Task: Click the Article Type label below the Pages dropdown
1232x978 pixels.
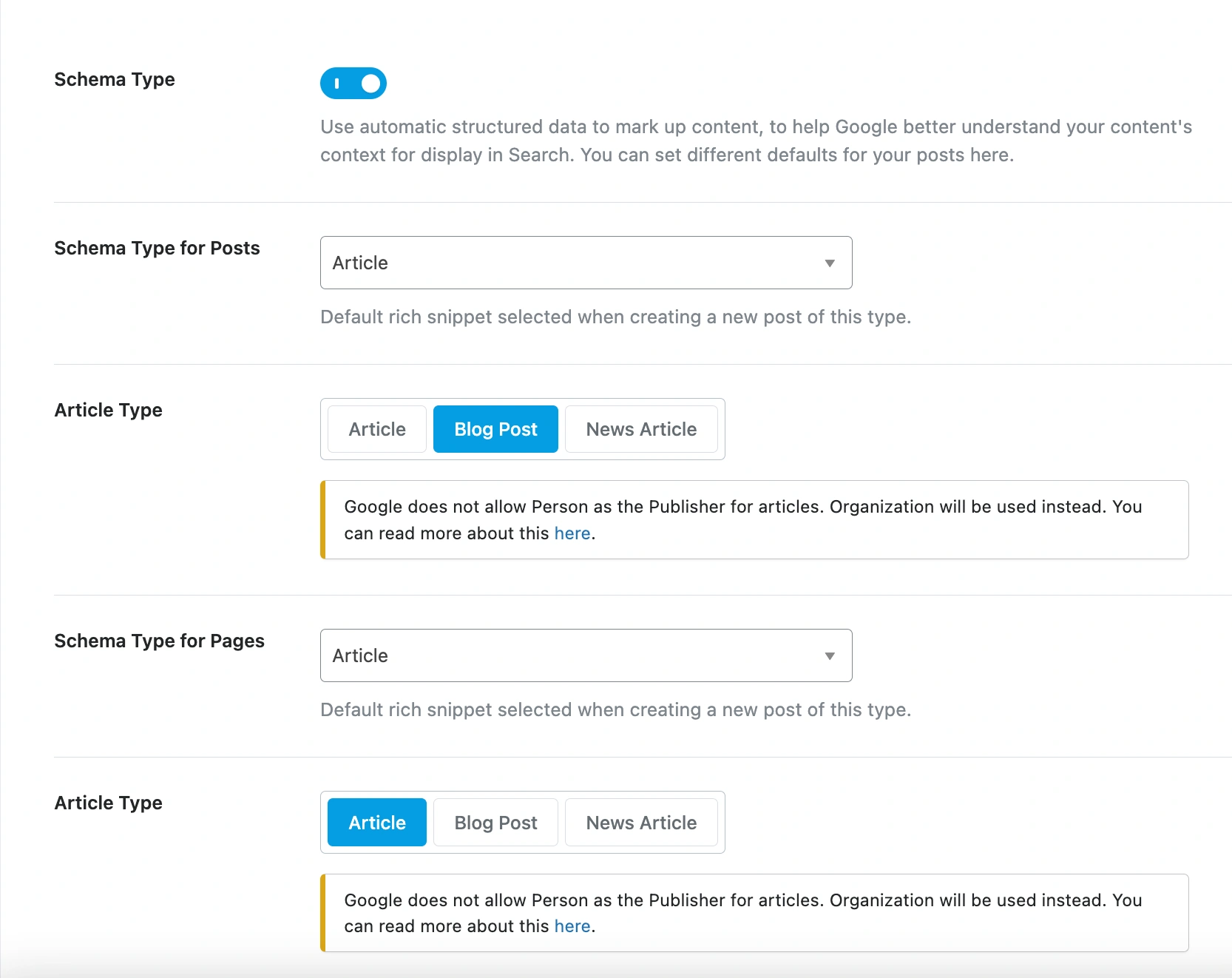Action: tap(108, 803)
